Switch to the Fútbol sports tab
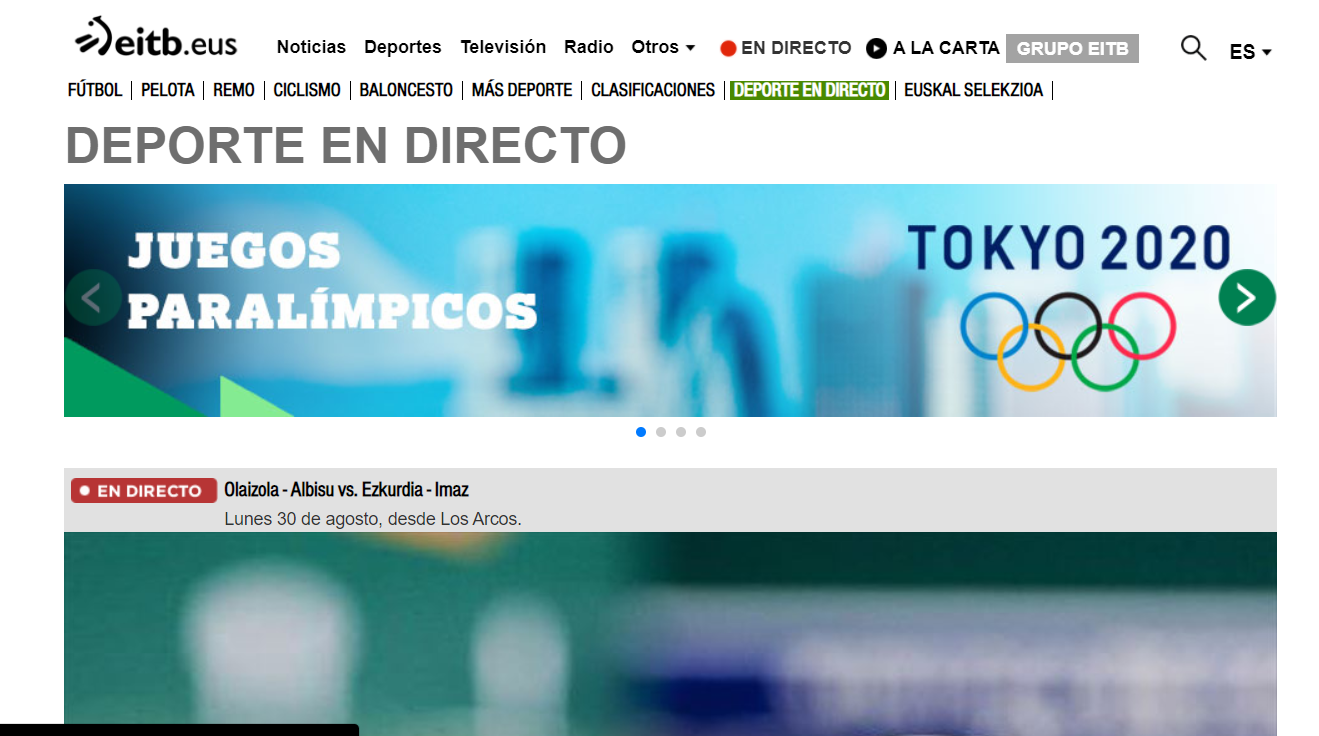This screenshot has width=1319, height=736. (x=95, y=90)
